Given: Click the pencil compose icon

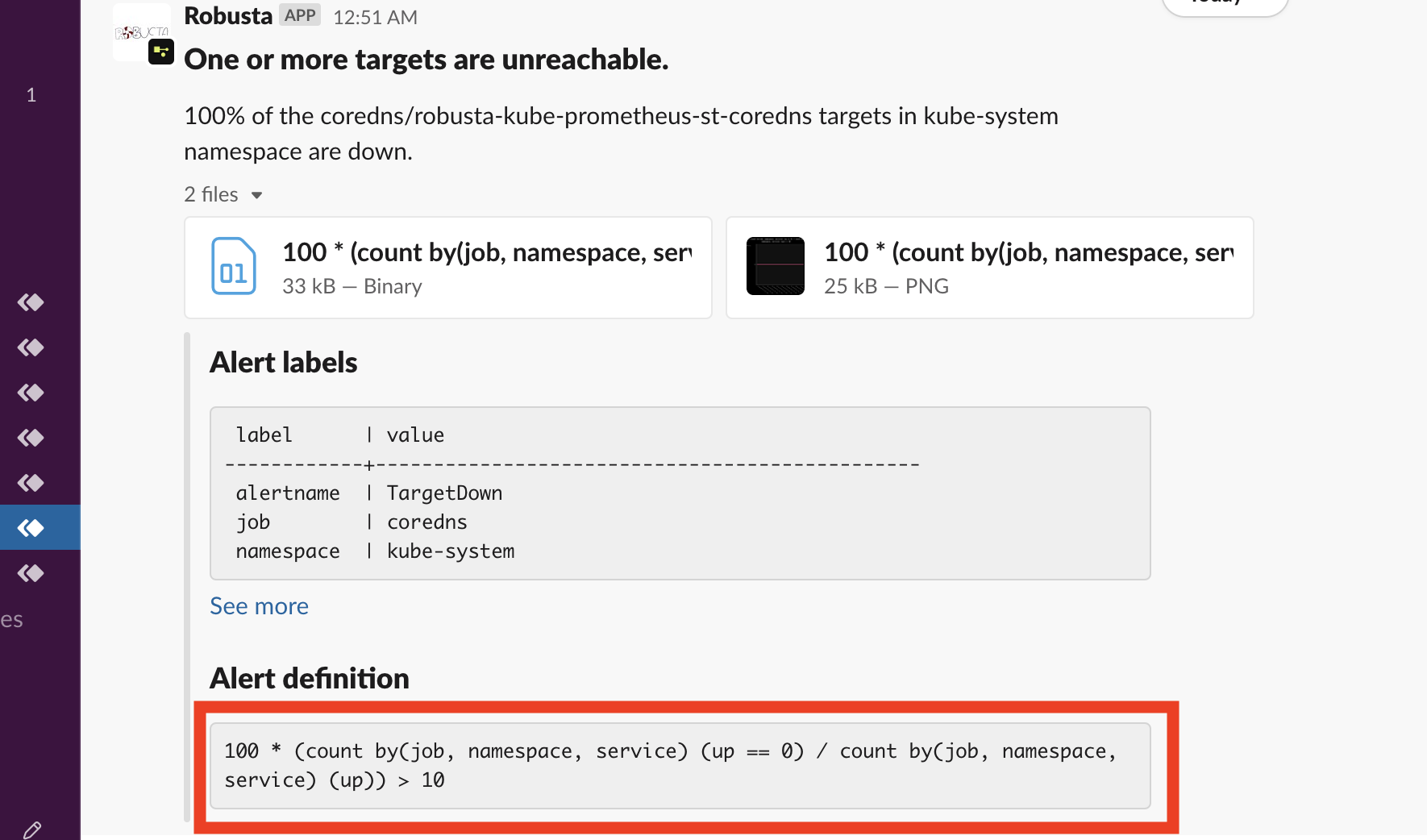Looking at the screenshot, I should click(x=32, y=830).
